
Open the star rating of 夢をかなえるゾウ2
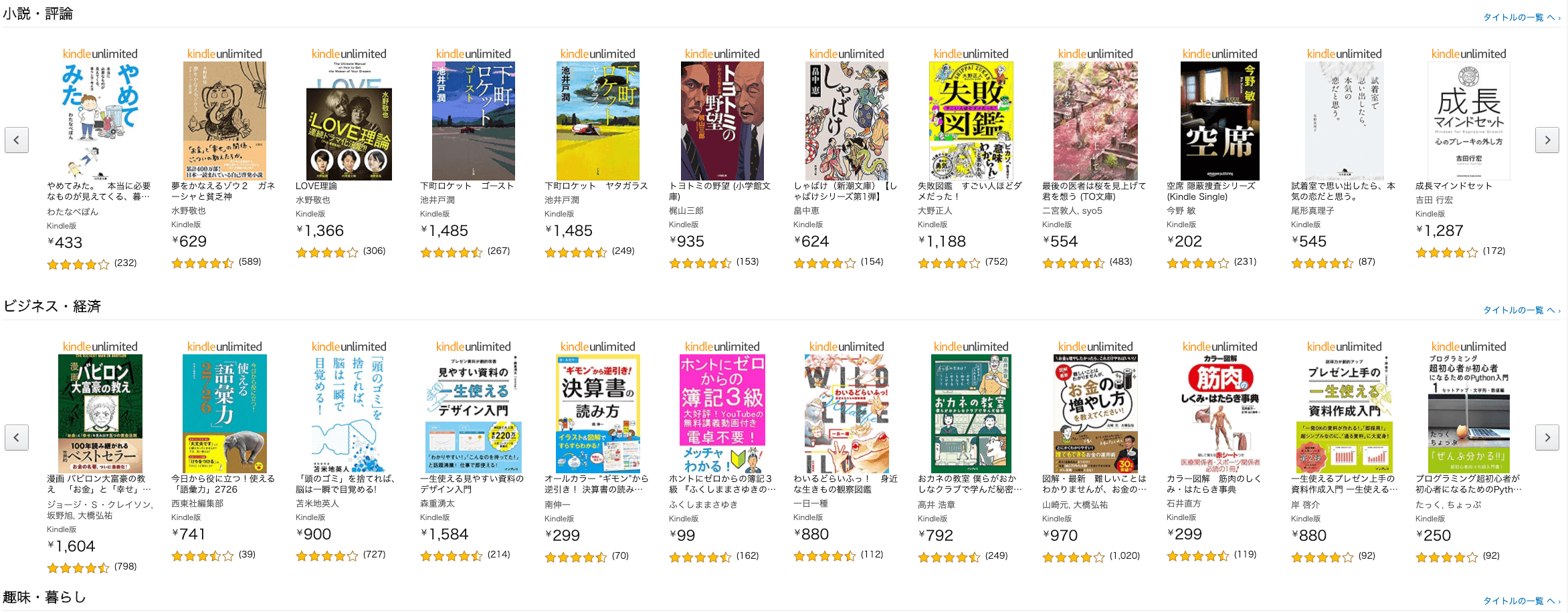pyautogui.click(x=202, y=263)
